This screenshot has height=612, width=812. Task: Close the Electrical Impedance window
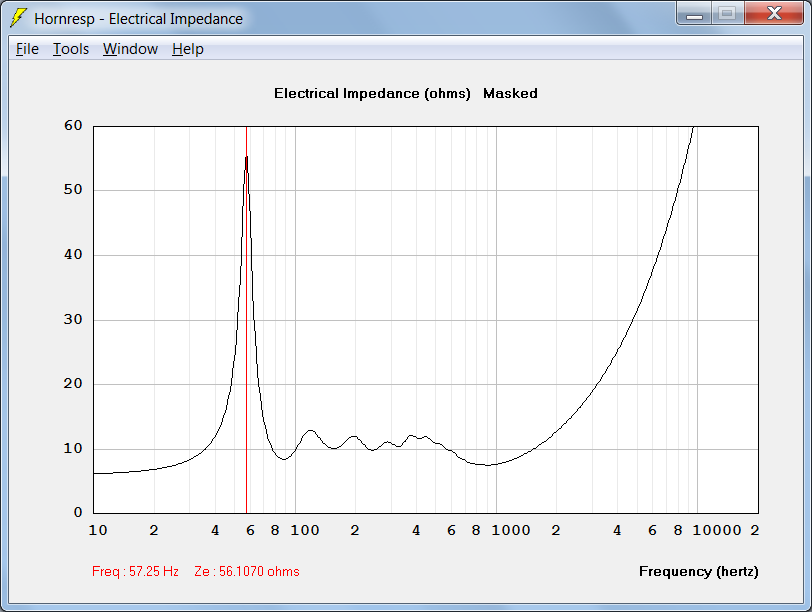774,14
